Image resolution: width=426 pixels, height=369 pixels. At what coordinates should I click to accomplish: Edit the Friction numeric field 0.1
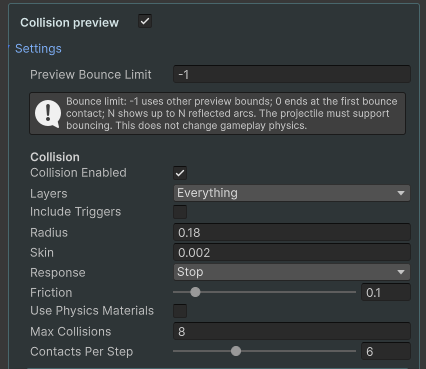(x=386, y=292)
